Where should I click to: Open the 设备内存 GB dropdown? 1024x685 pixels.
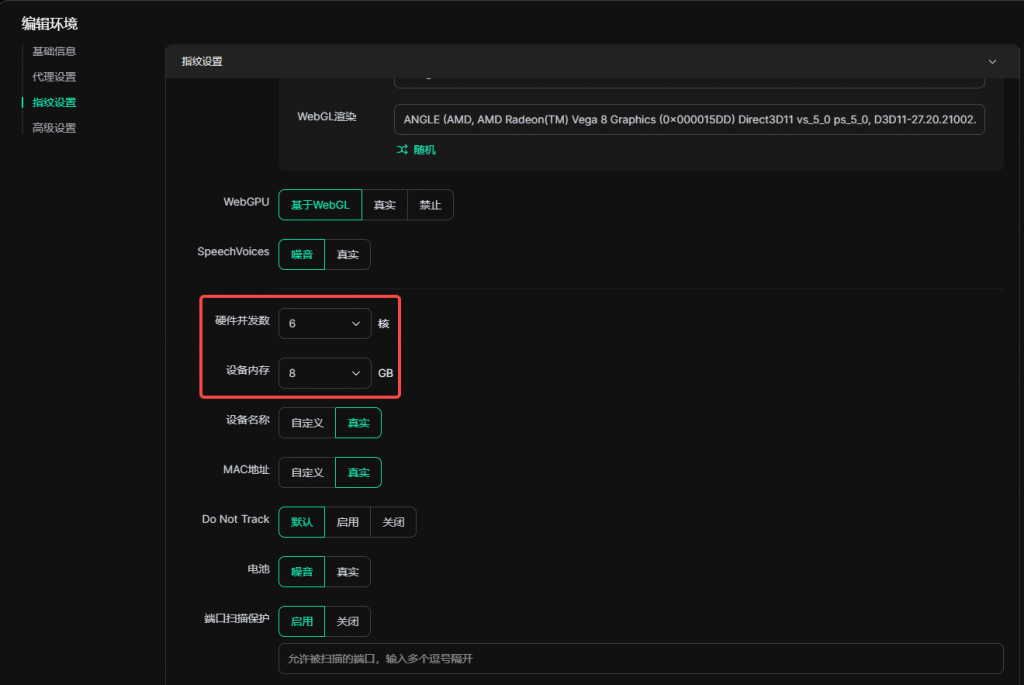[x=325, y=373]
